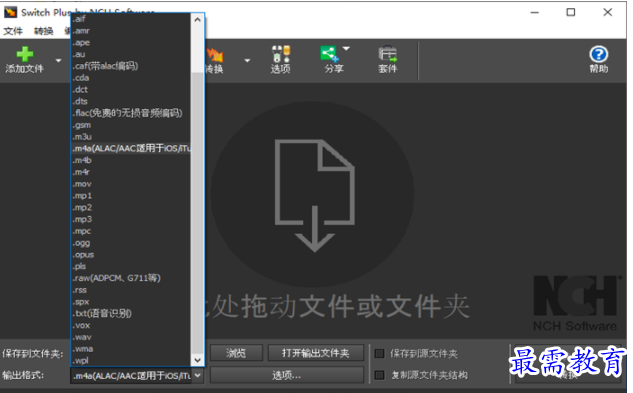Open the 文件 menu
The height and width of the screenshot is (393, 633).
click(13, 31)
